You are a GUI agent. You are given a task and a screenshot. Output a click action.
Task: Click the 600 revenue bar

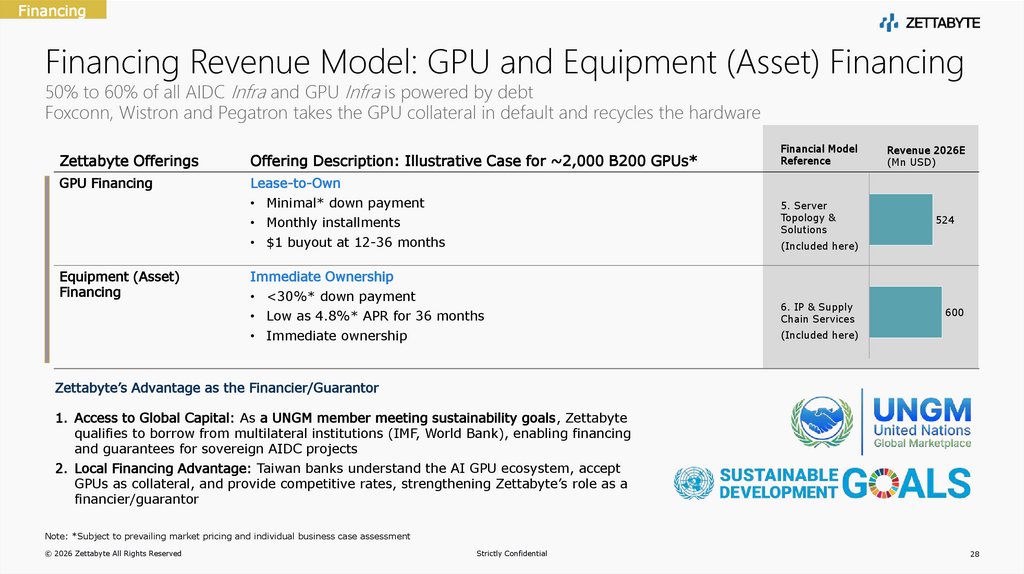pyautogui.click(x=905, y=312)
